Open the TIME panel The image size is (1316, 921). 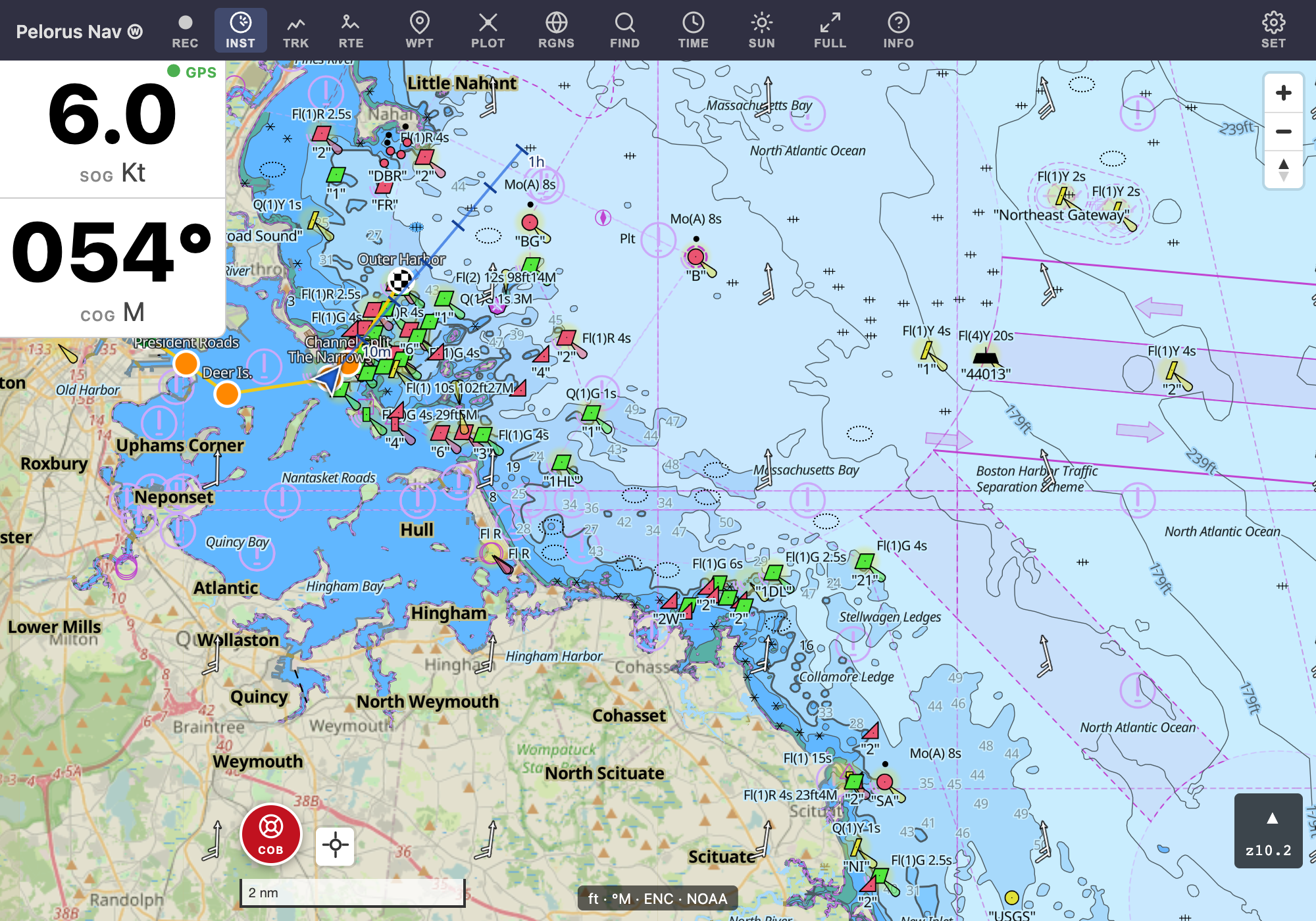pos(693,30)
